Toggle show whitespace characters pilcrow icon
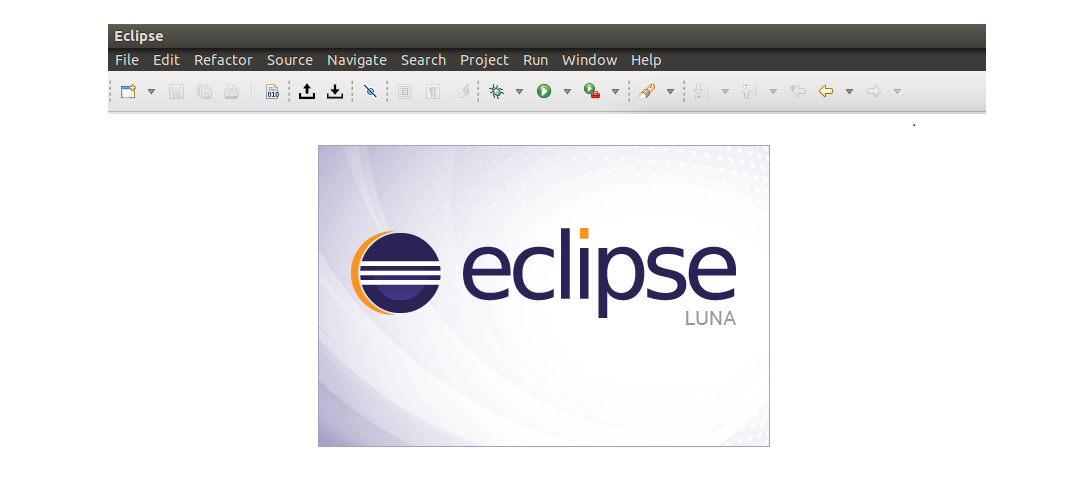 coord(432,91)
